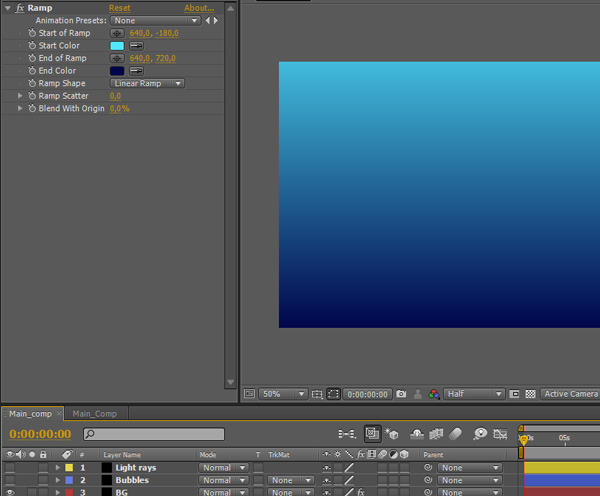Screen dimensions: 600x496
Task: Show the Bubbles layer eye toggle
Action: click(10, 480)
